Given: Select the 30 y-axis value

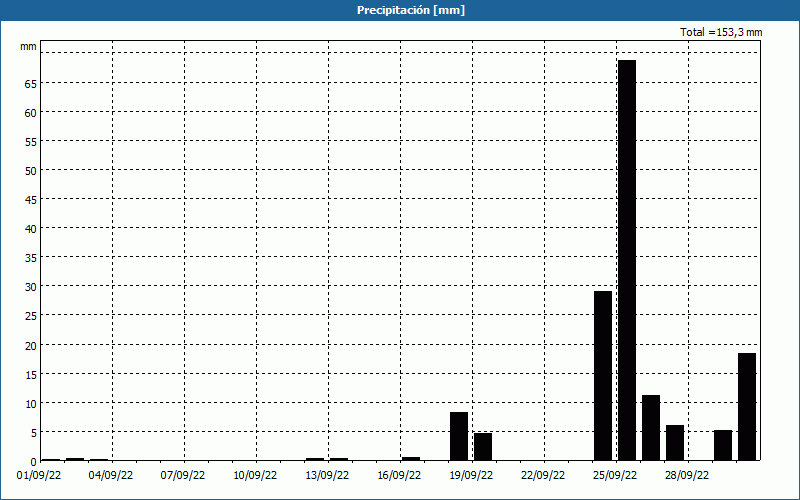Looking at the screenshot, I should pos(31,287).
